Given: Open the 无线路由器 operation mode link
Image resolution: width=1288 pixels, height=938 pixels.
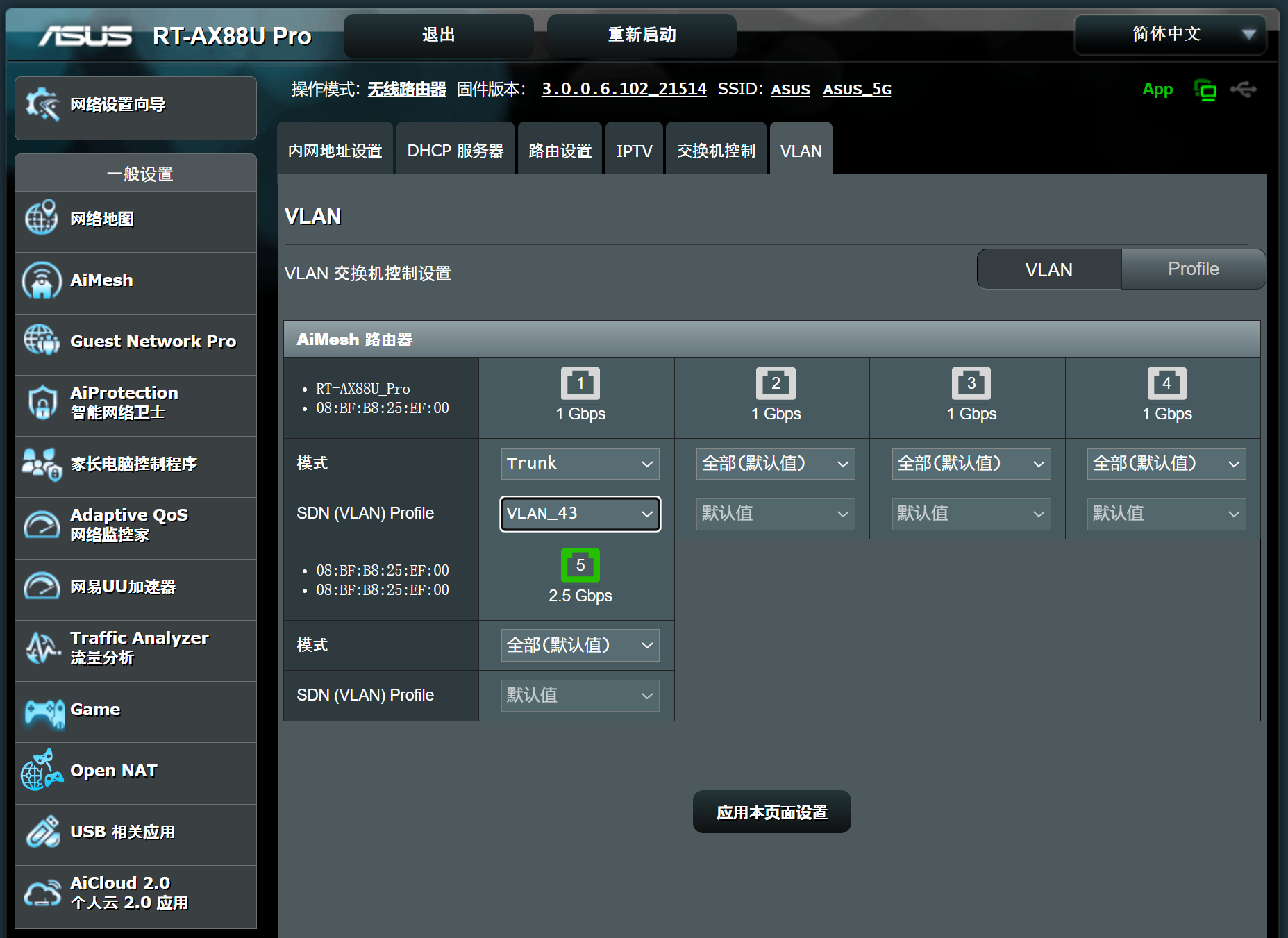Looking at the screenshot, I should [x=407, y=90].
